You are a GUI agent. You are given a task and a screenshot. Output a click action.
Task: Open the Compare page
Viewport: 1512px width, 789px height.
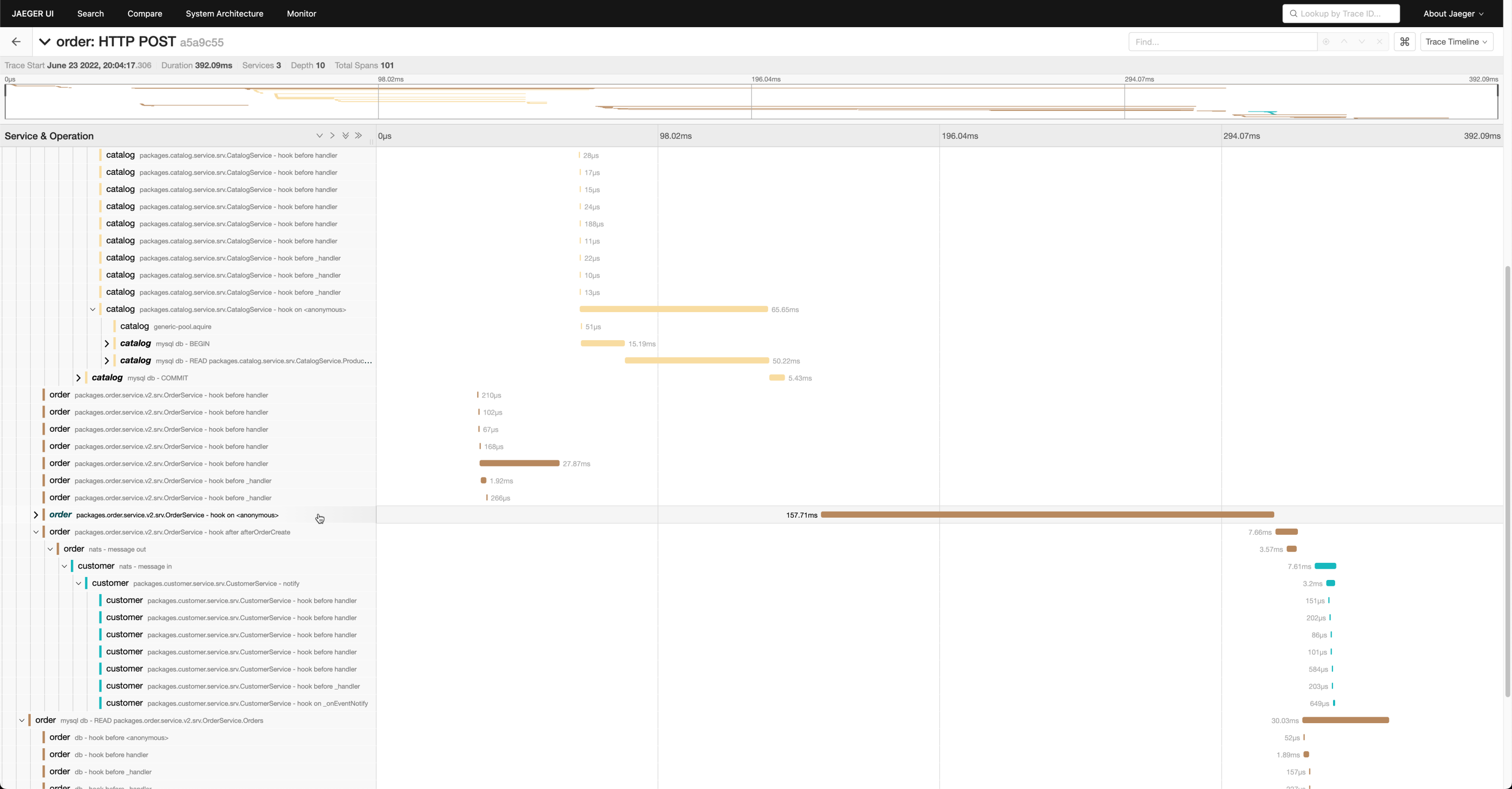[144, 14]
